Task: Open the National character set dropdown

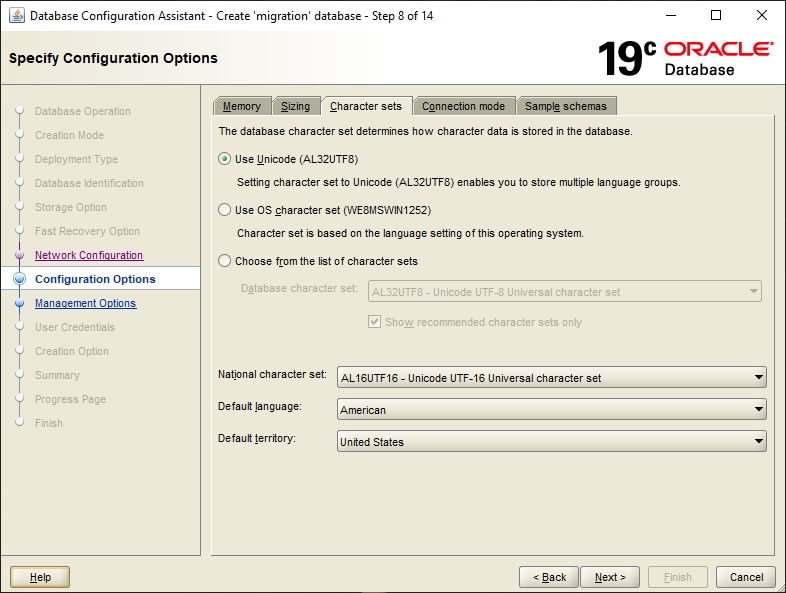Action: coord(551,378)
